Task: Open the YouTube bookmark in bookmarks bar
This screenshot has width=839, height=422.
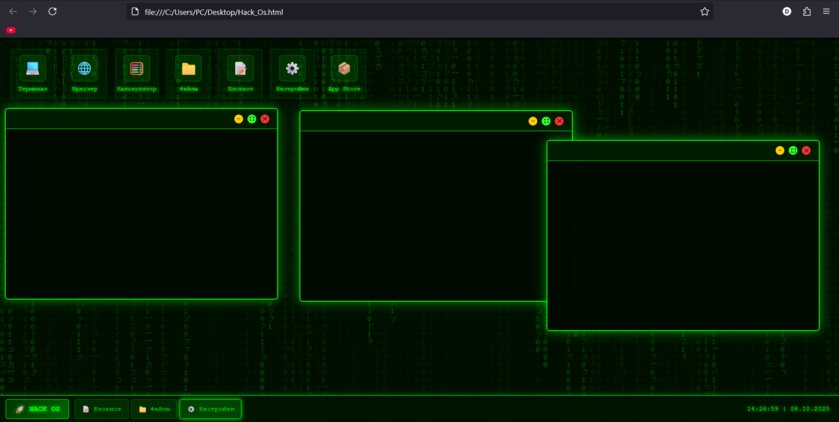Action: (x=11, y=30)
